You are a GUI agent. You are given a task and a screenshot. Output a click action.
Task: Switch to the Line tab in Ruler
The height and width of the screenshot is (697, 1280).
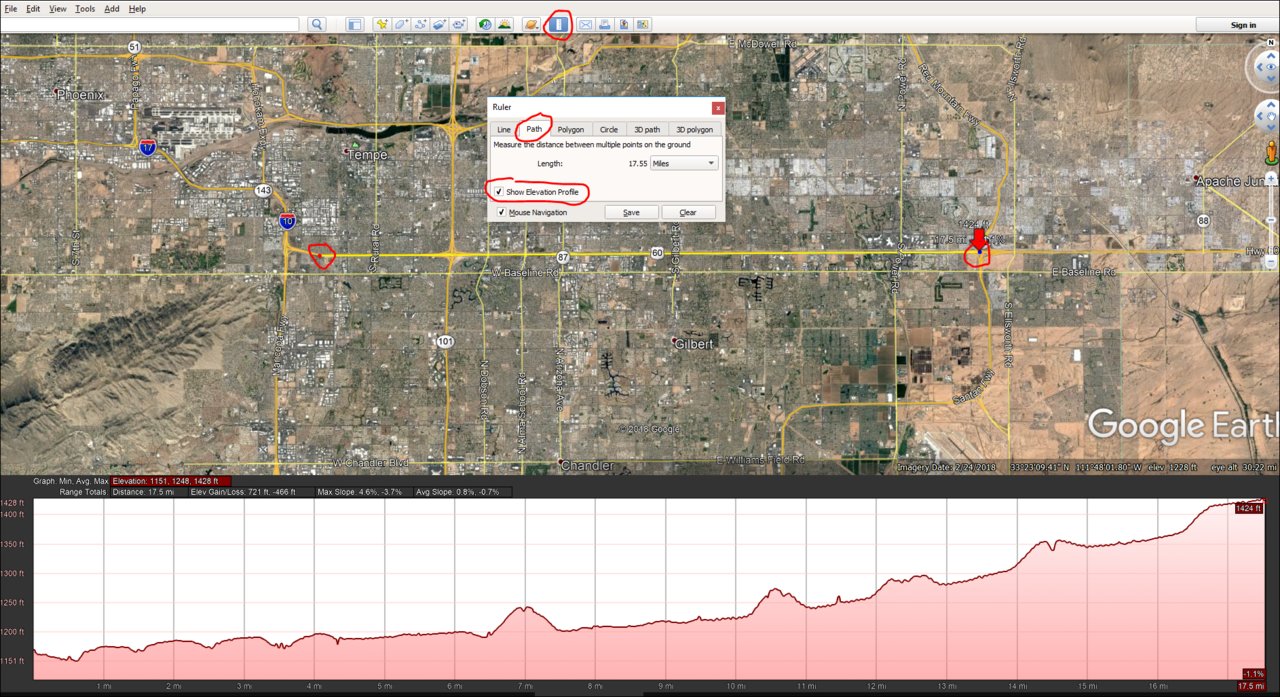click(x=503, y=130)
